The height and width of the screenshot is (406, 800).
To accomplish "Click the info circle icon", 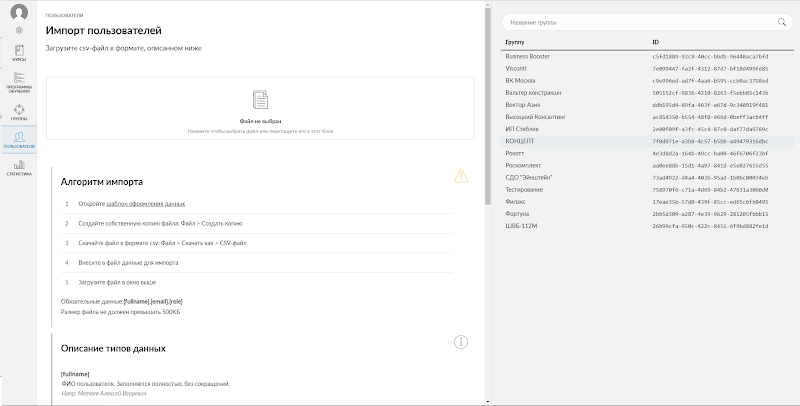I will [461, 342].
